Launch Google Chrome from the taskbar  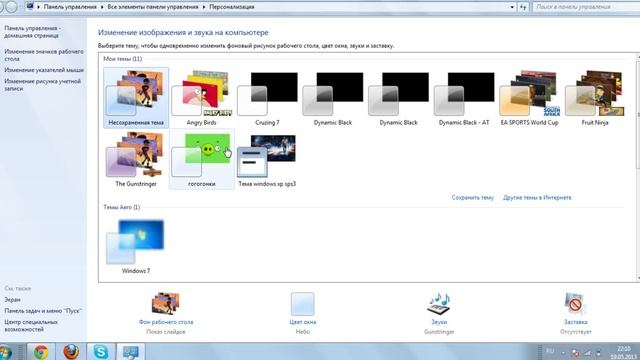(x=41, y=352)
